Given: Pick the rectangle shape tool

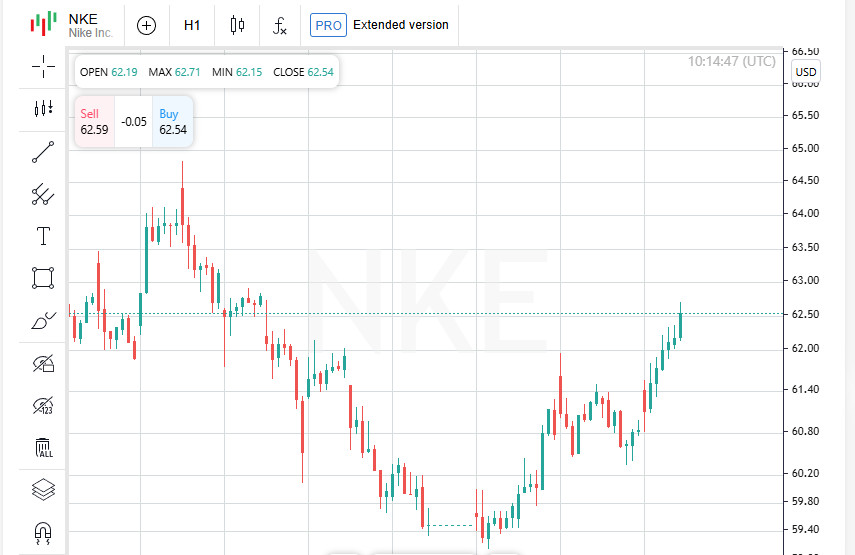Looking at the screenshot, I should point(43,278).
